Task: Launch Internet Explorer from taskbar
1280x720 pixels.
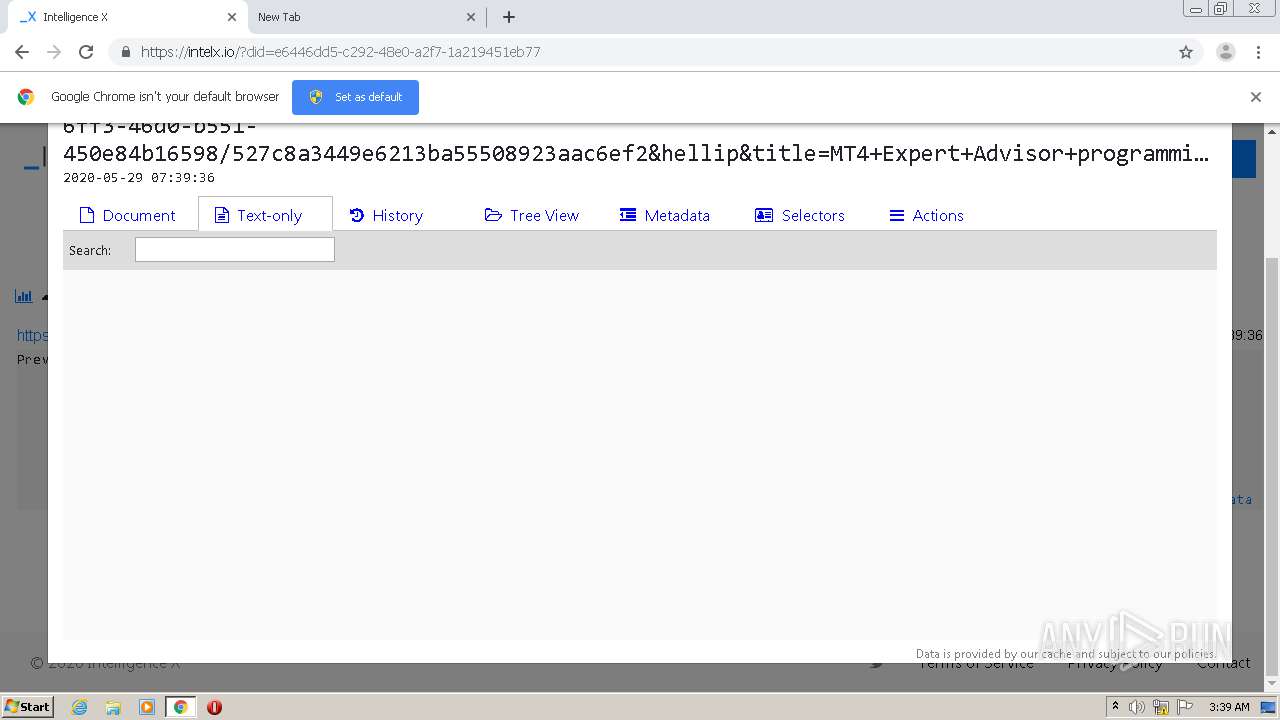Action: pos(79,707)
